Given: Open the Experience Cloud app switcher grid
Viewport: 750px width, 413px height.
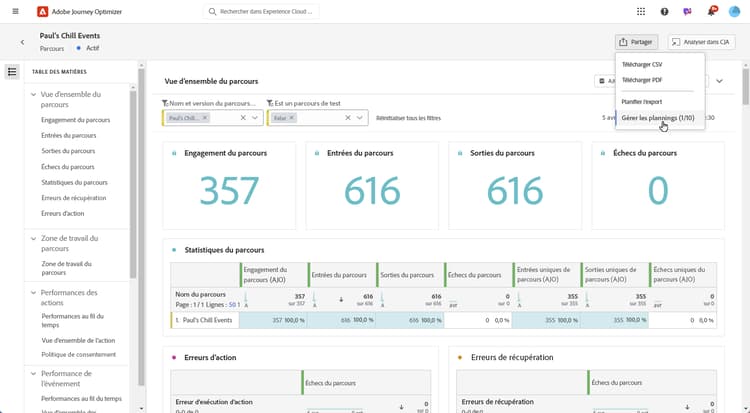Looking at the screenshot, I should pos(641,11).
